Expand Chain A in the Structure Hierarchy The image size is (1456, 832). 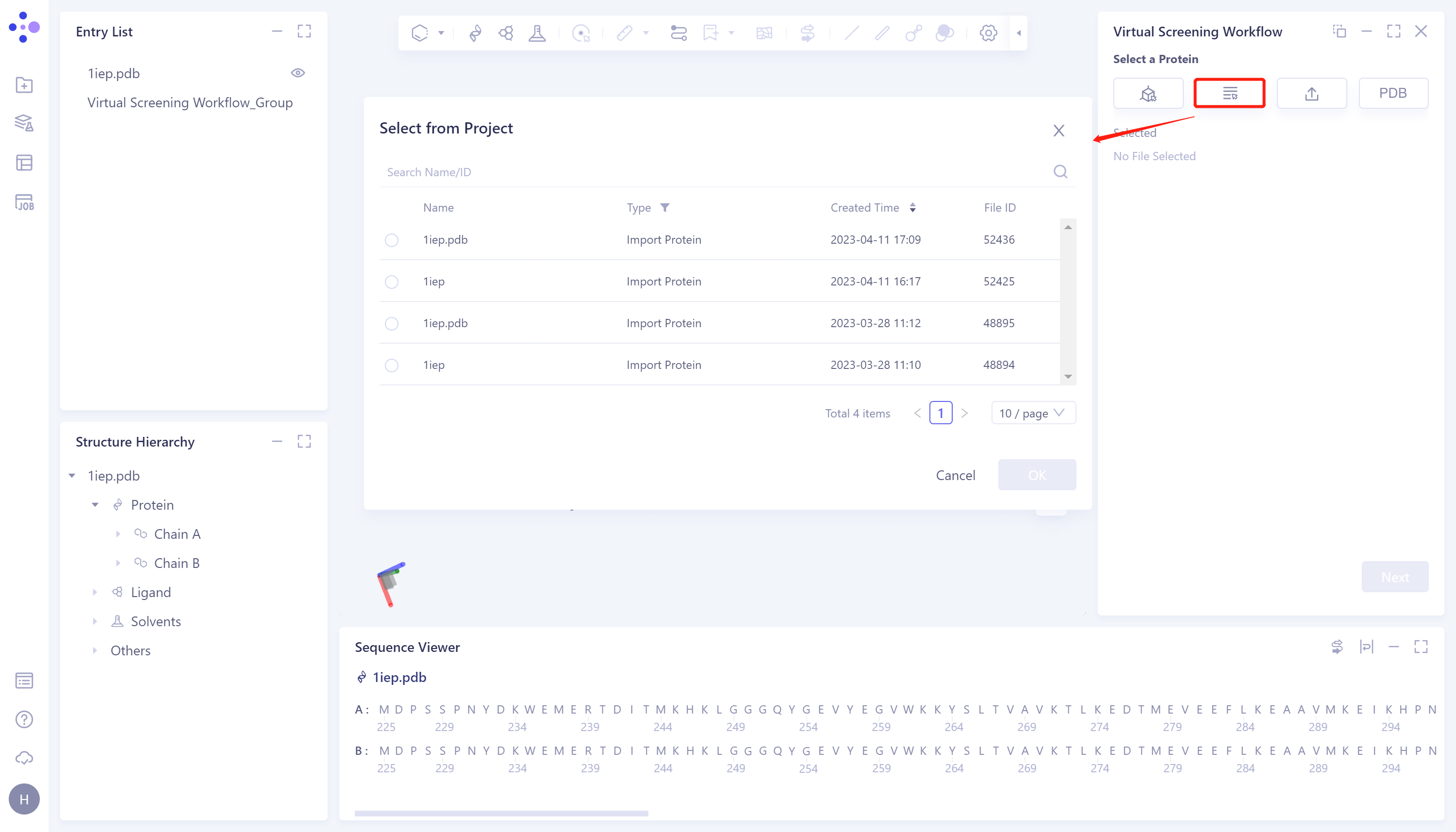click(118, 533)
